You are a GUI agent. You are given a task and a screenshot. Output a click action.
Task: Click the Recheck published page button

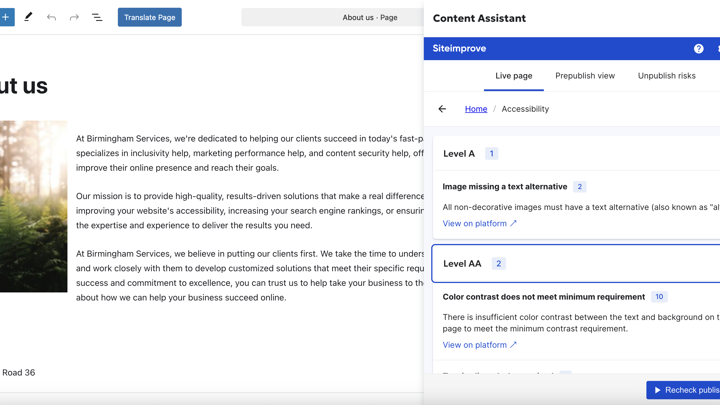(x=684, y=390)
